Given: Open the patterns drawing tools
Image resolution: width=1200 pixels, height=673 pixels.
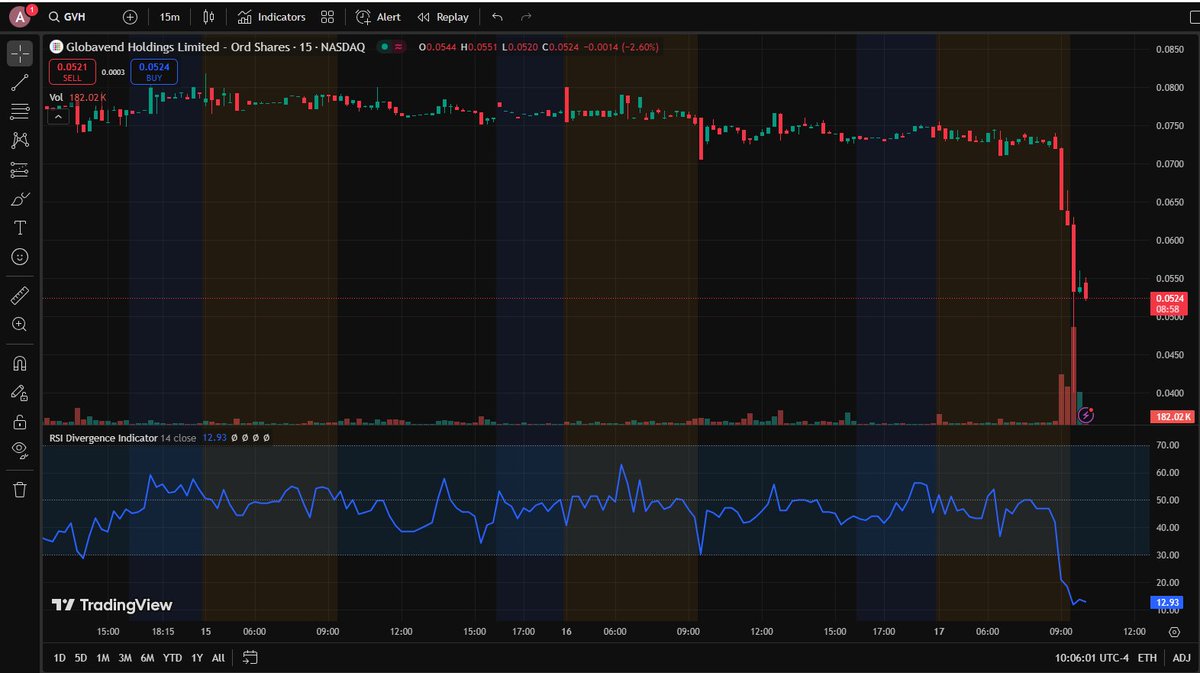Looking at the screenshot, I should click(20, 140).
